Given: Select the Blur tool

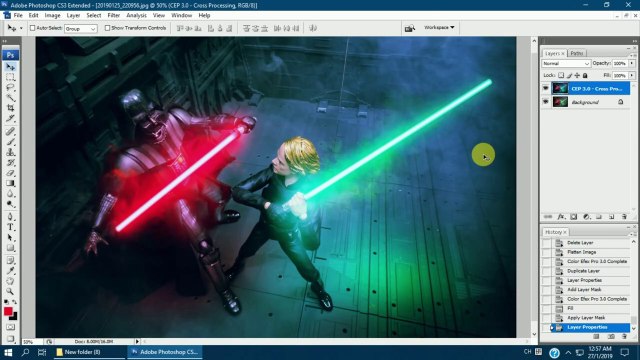Looking at the screenshot, I should [x=10, y=193].
